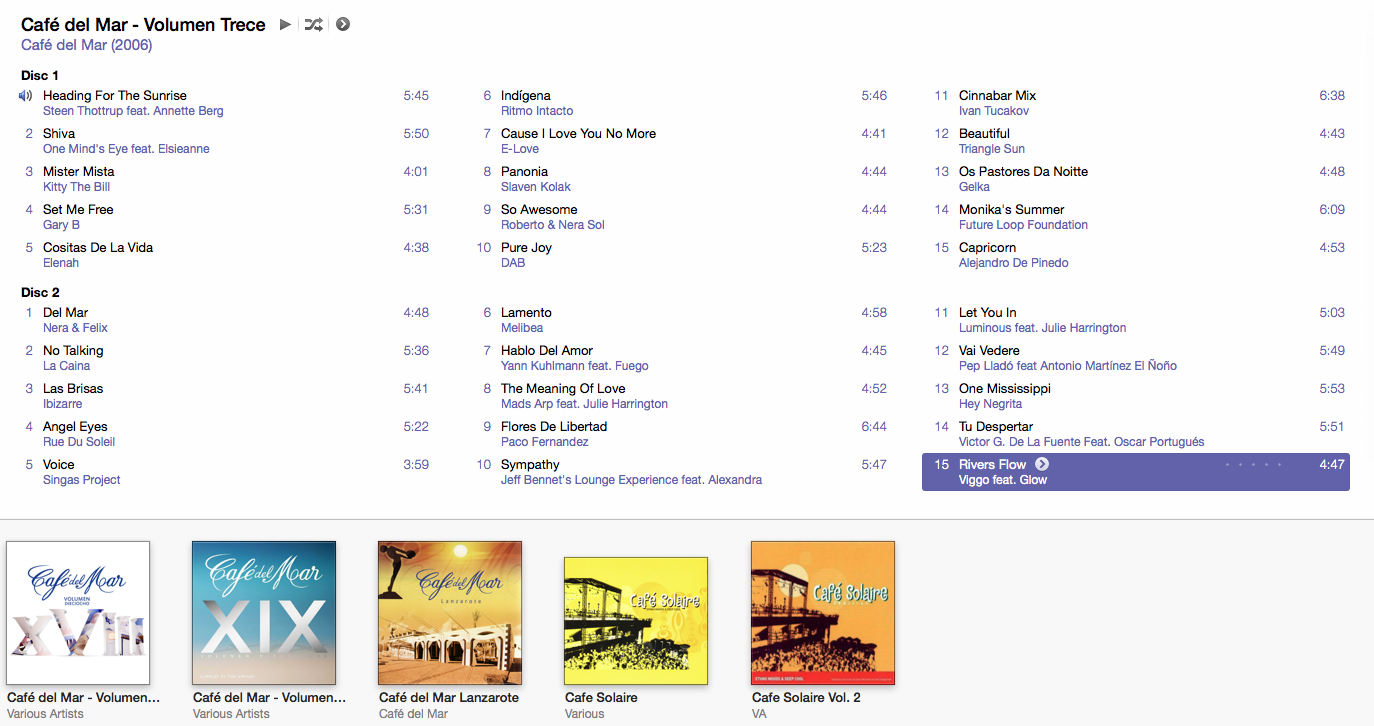The height and width of the screenshot is (726, 1374).
Task: Rate Rivers Flow using the star dots
Action: point(1253,465)
